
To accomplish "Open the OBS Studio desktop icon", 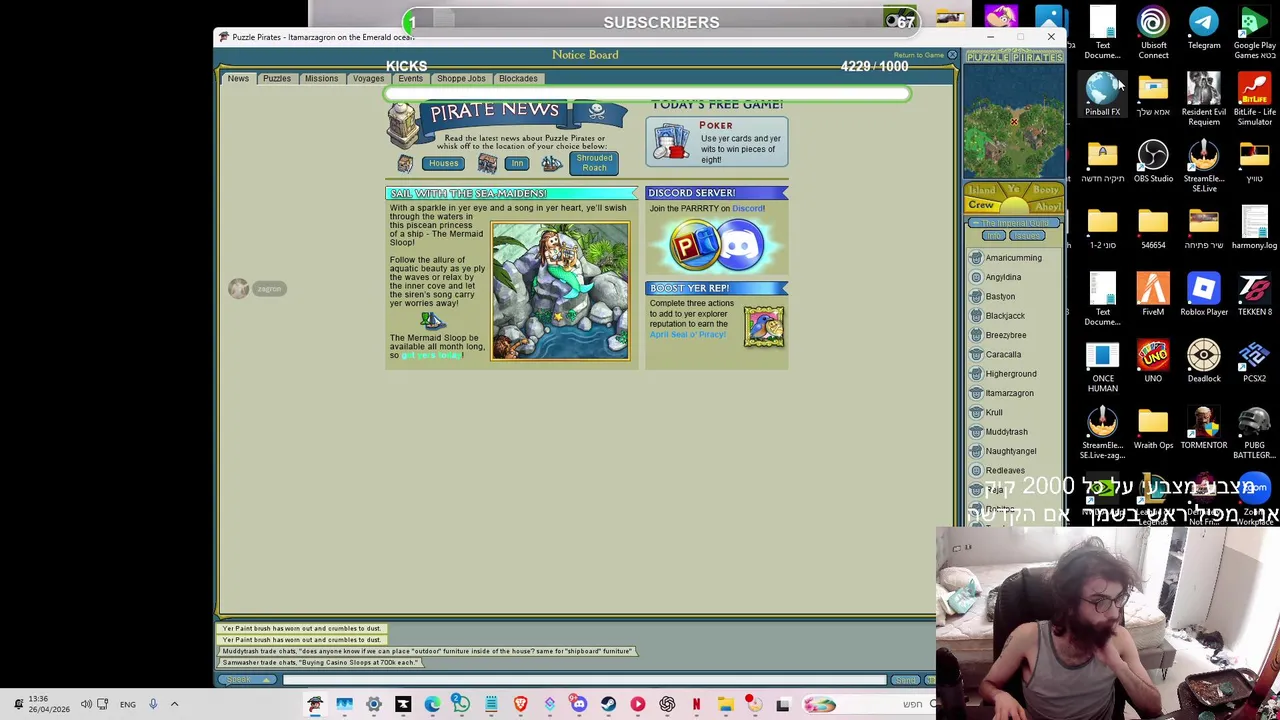I will coord(1153,160).
